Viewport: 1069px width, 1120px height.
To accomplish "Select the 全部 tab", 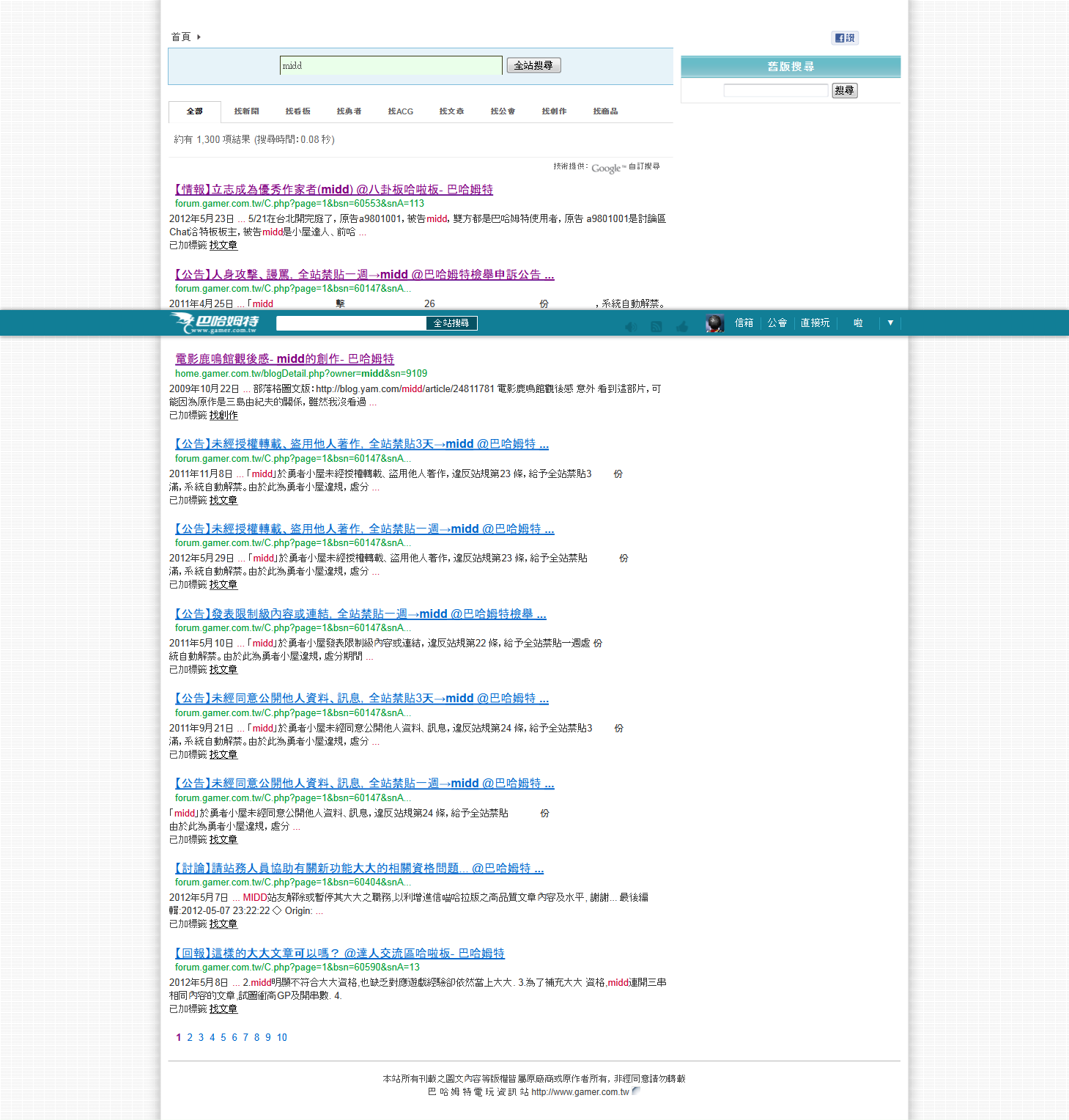I will 194,111.
